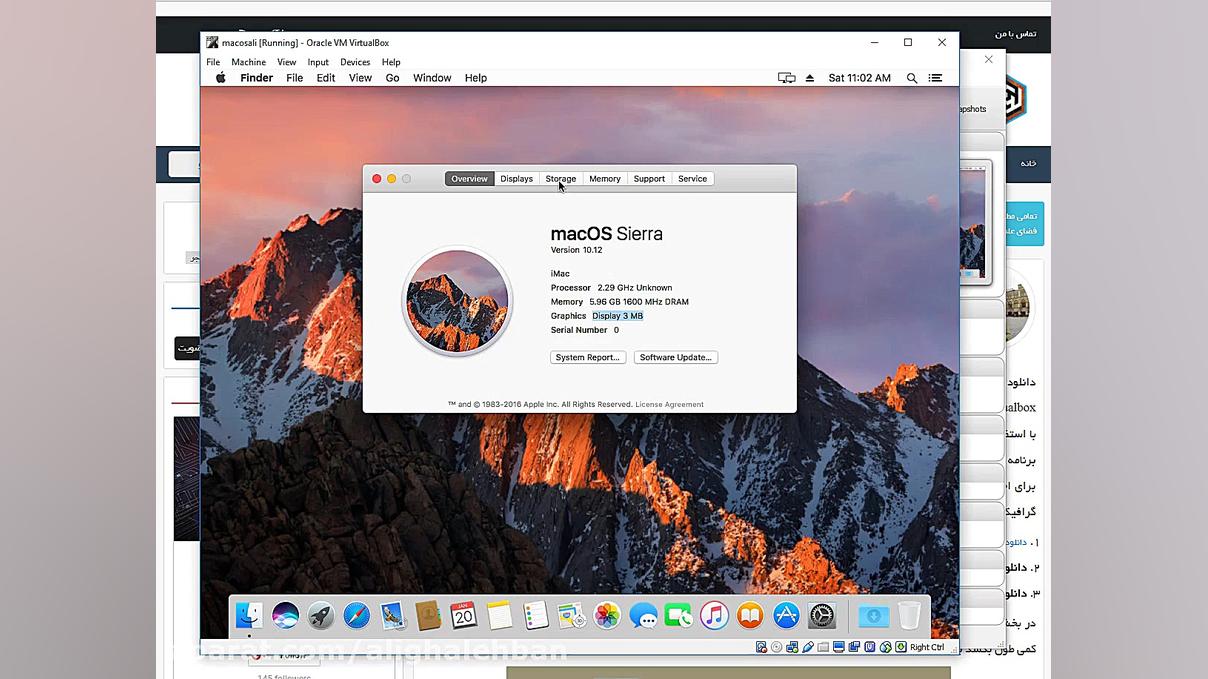
Task: Open the macOS Finder menu
Action: pyautogui.click(x=257, y=78)
